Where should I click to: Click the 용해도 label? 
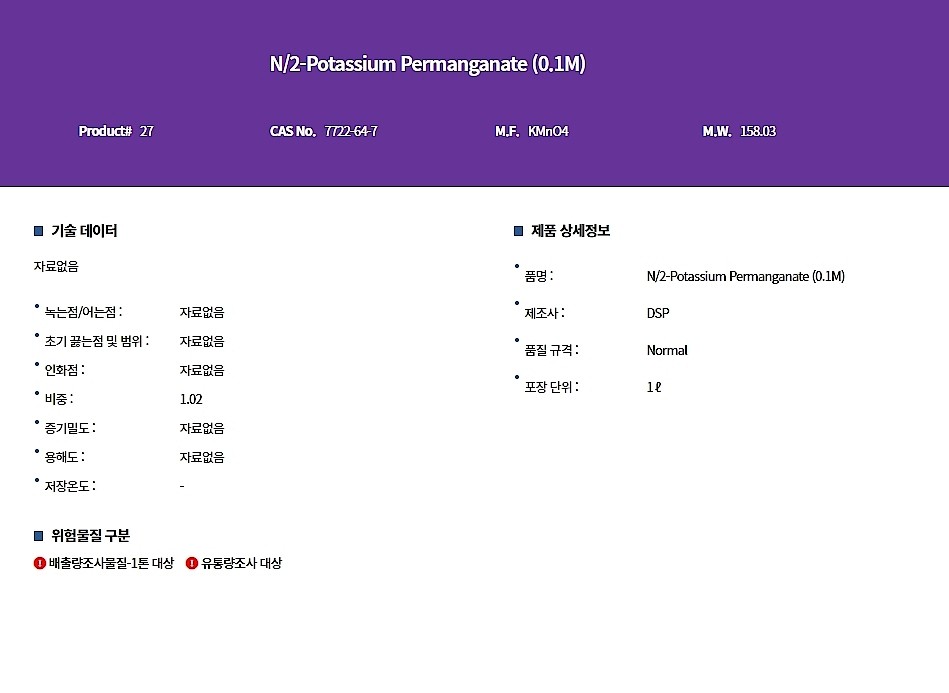(x=65, y=458)
